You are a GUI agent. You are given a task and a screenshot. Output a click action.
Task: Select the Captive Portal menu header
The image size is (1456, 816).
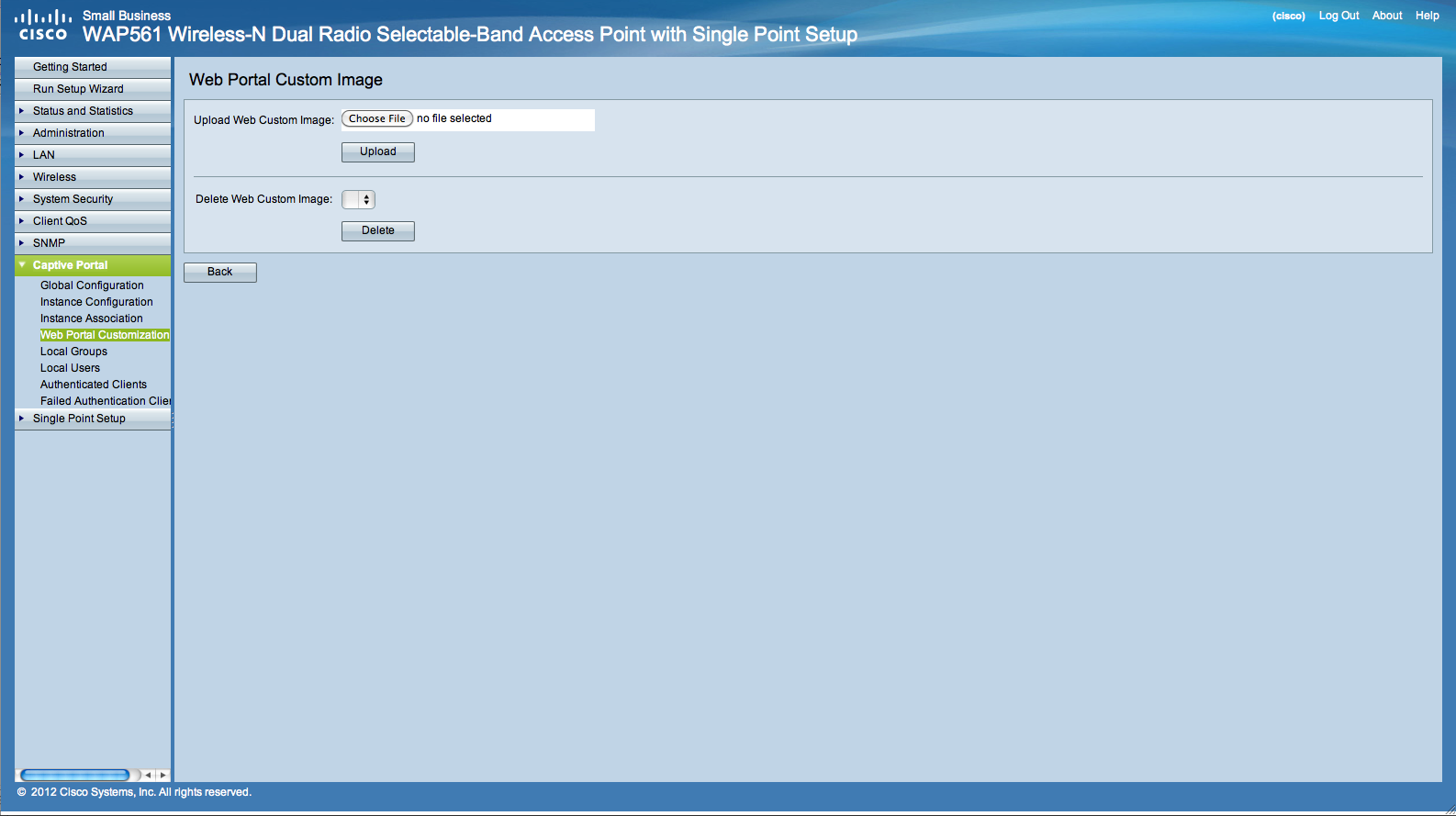coord(93,265)
